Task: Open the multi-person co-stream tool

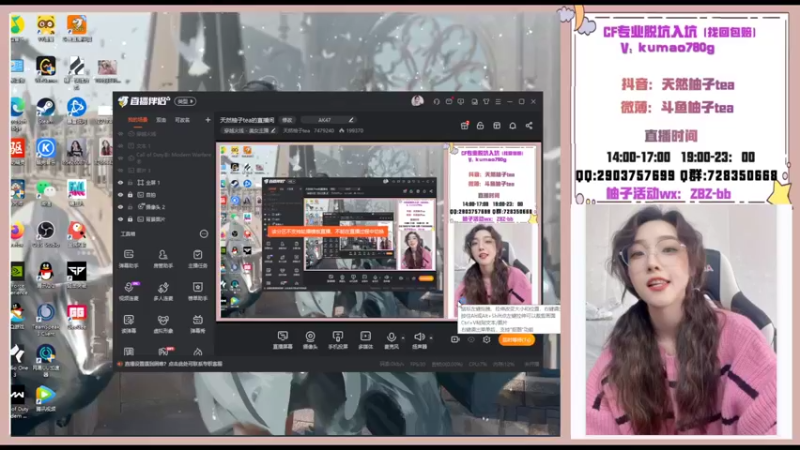Action: [x=163, y=291]
